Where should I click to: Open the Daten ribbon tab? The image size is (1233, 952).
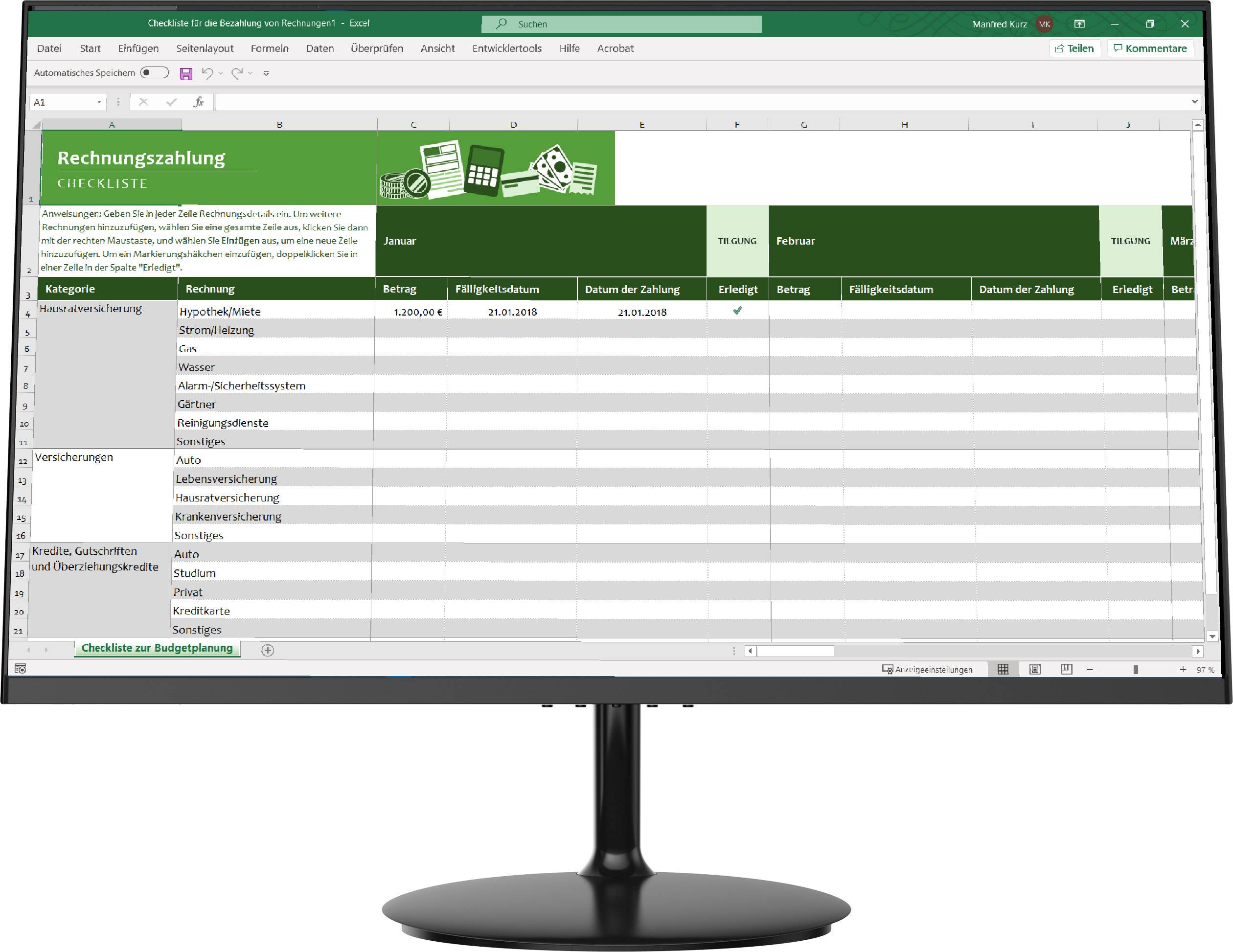[x=319, y=48]
